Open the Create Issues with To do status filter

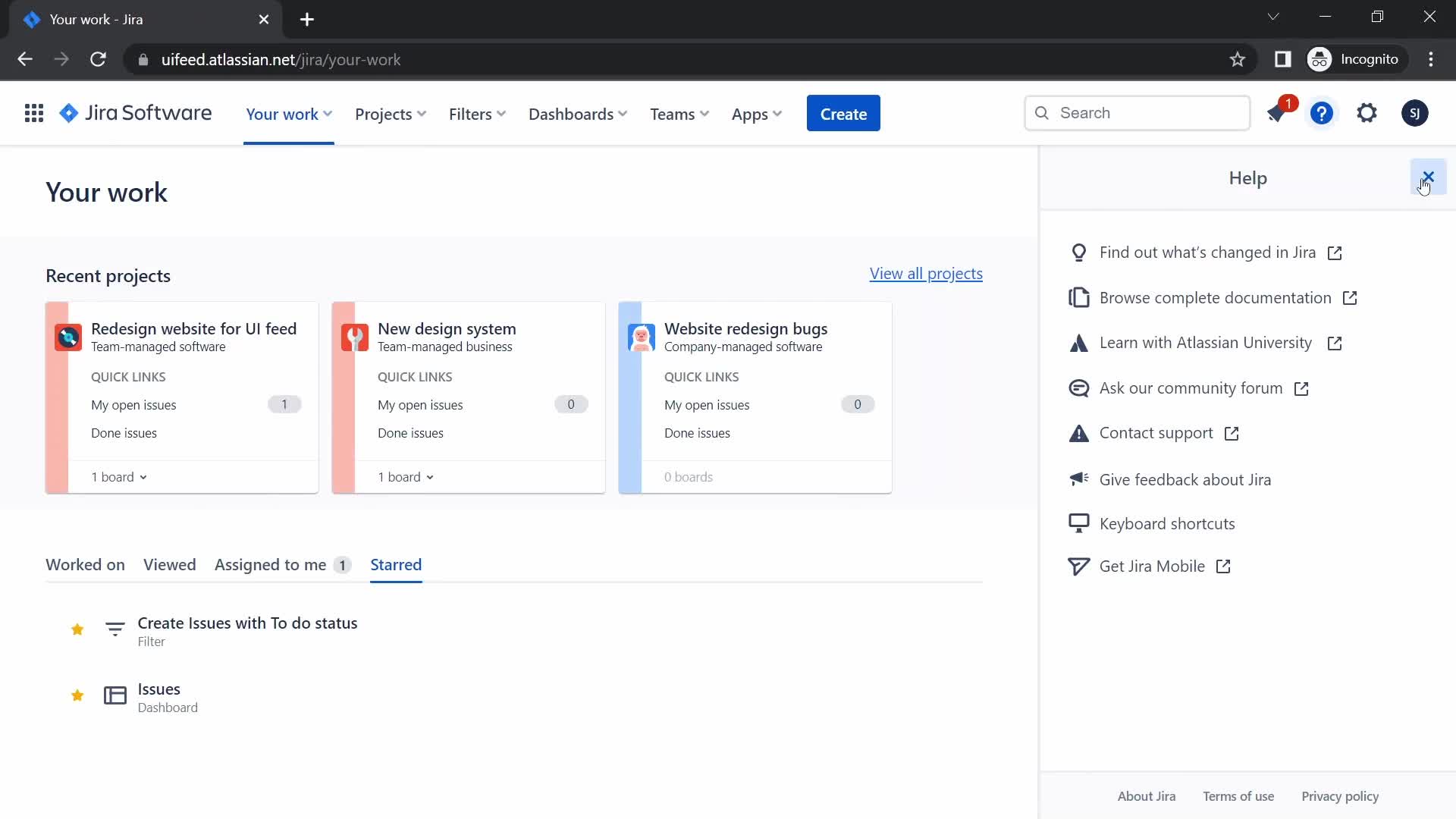(x=247, y=623)
